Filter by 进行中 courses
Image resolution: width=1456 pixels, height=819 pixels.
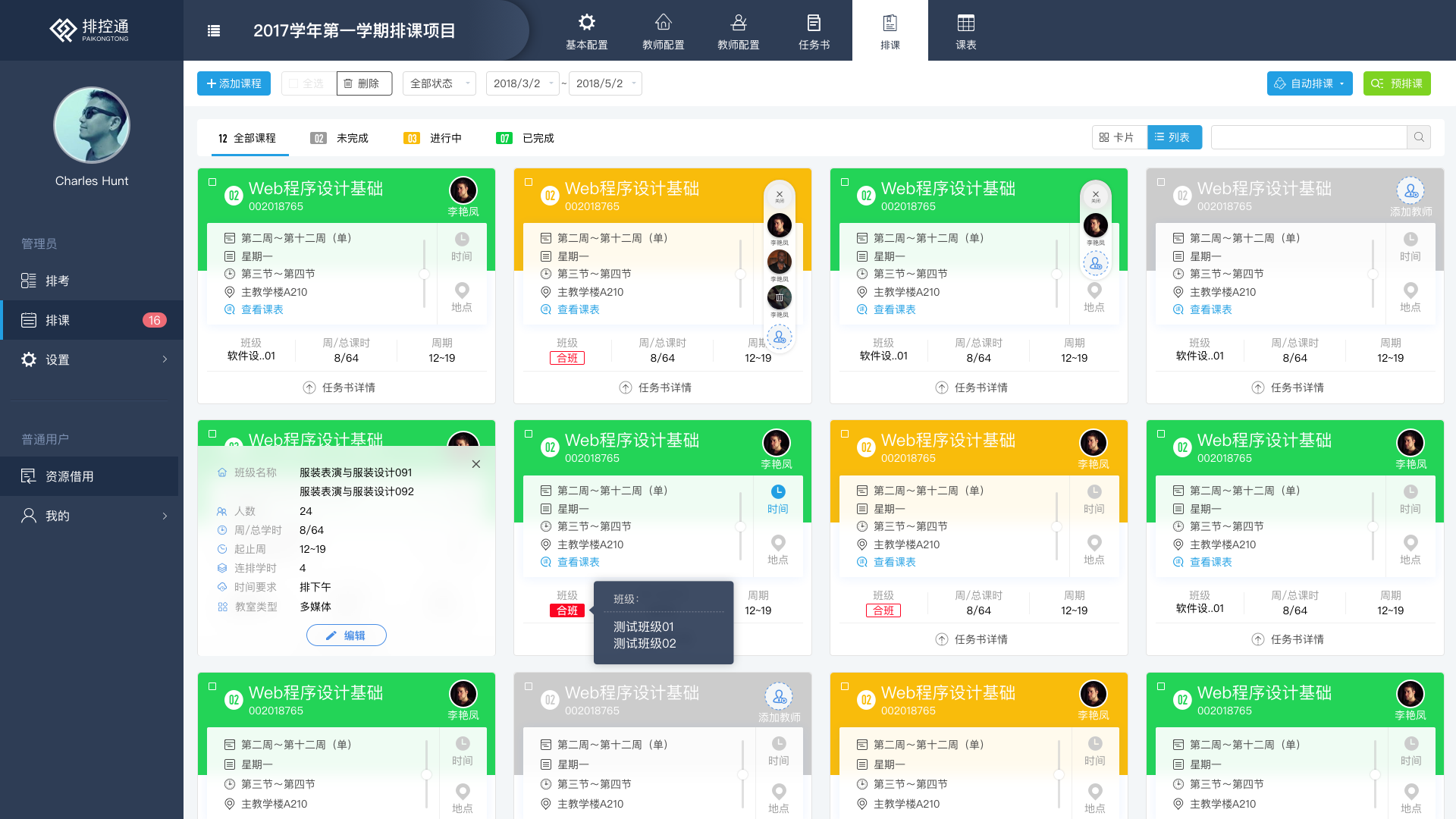(432, 138)
